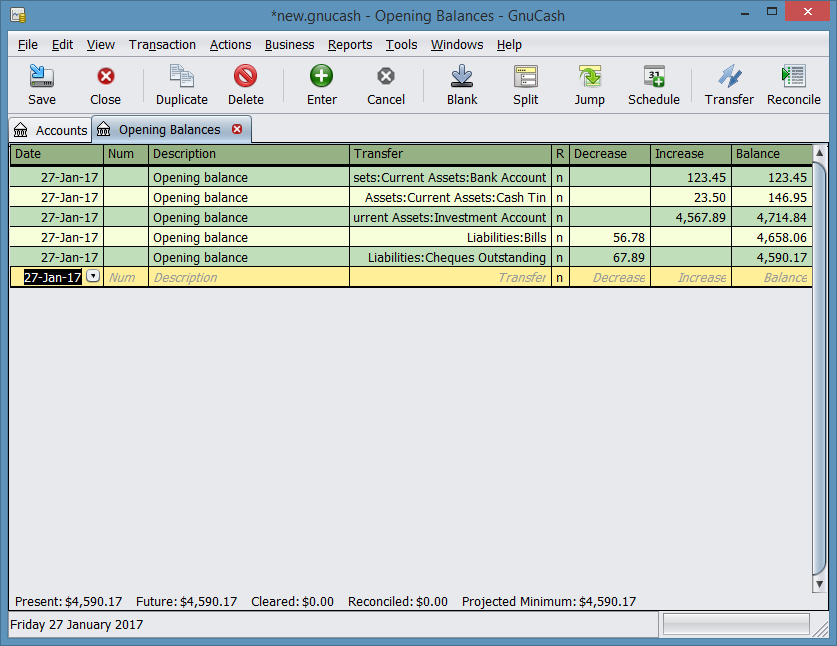
Task: Toggle reconcile flag on the Investment Account row
Action: coord(560,217)
